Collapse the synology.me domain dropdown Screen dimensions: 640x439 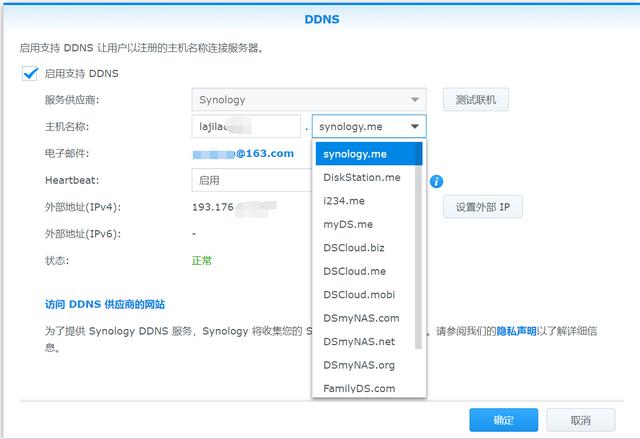click(x=369, y=126)
